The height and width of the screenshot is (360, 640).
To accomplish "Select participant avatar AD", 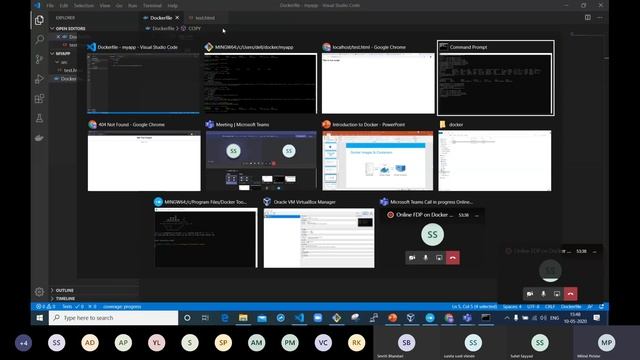I will (x=90, y=343).
